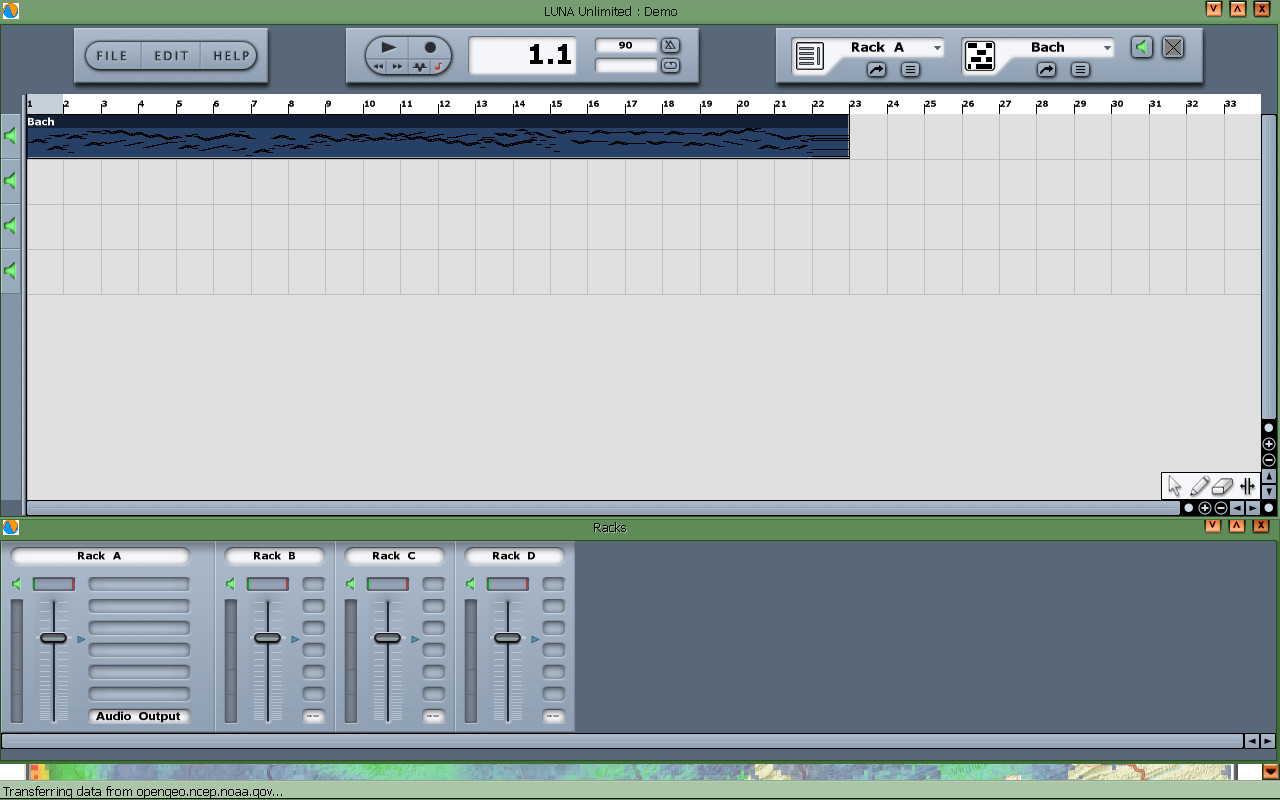Toggle the Rack B speaker mute
This screenshot has height=800, width=1280.
(231, 584)
